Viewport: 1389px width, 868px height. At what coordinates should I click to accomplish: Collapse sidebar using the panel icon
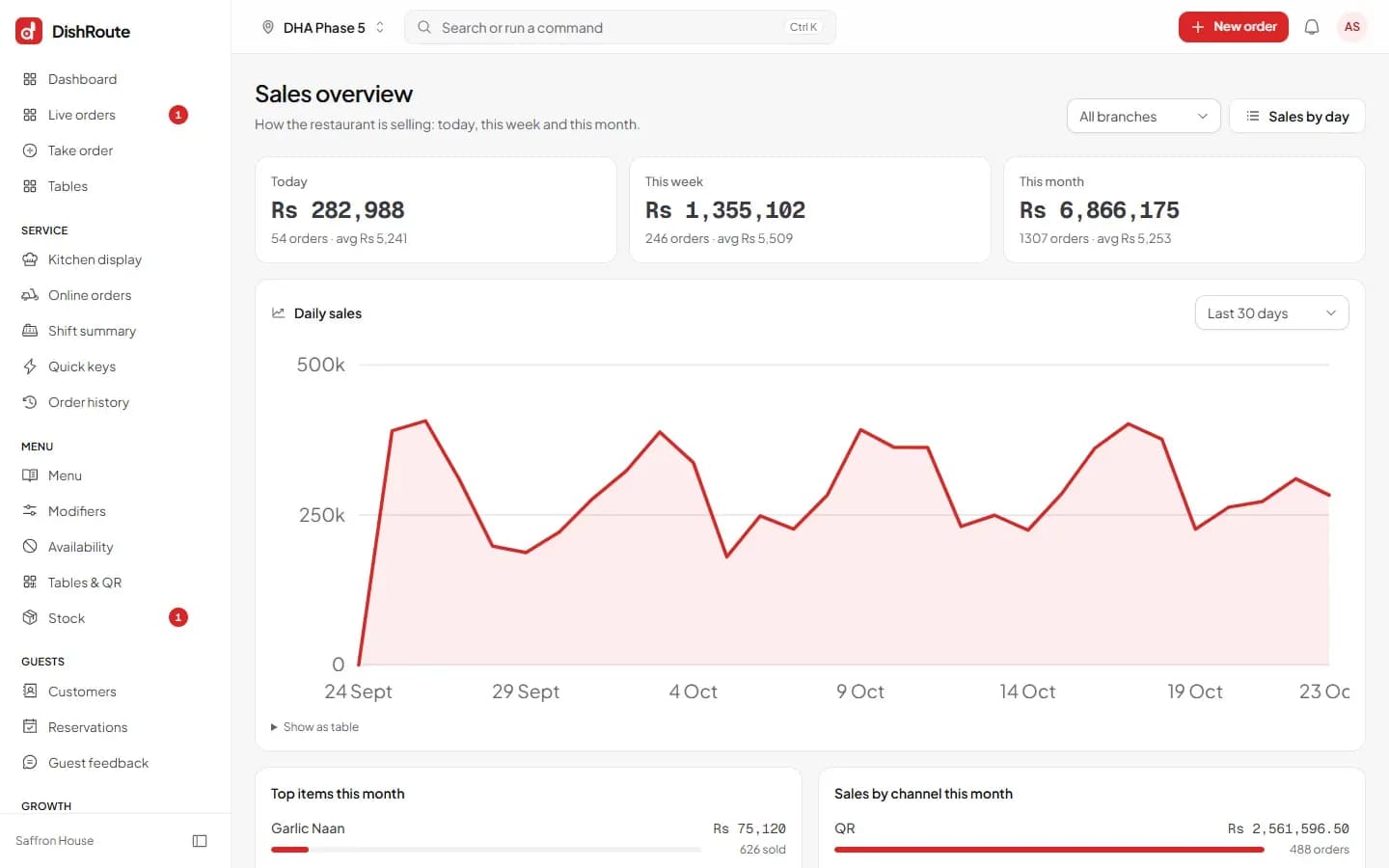(x=200, y=841)
